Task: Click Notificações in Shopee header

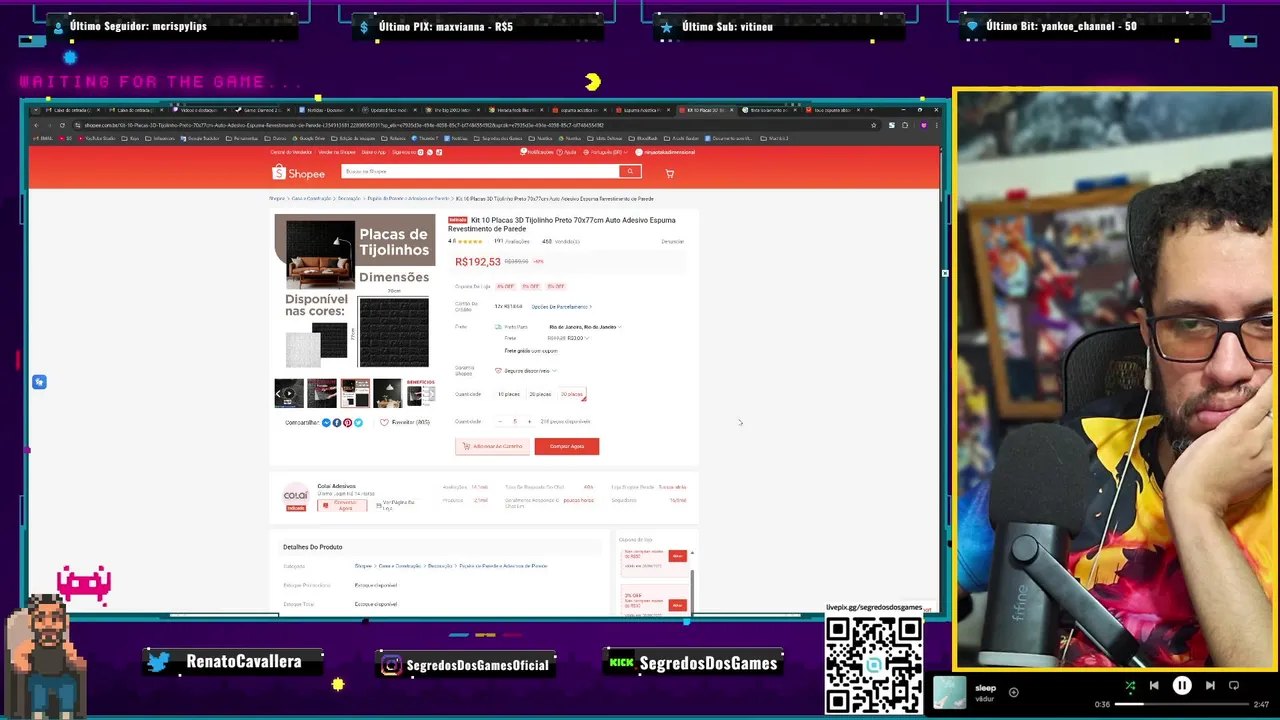Action: point(538,152)
